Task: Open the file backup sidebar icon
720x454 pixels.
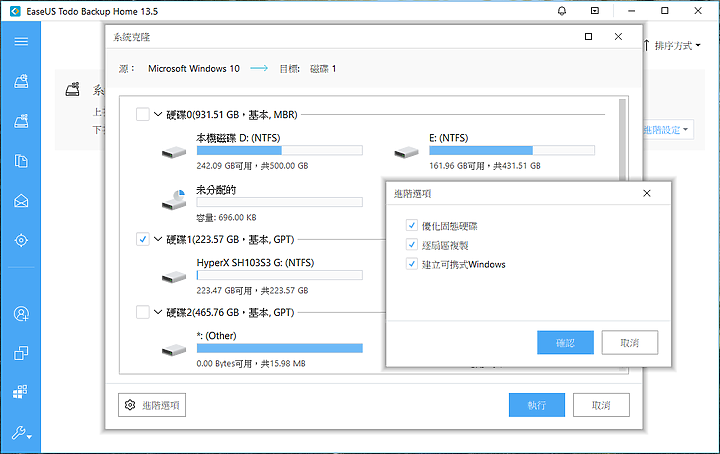Action: [21, 161]
